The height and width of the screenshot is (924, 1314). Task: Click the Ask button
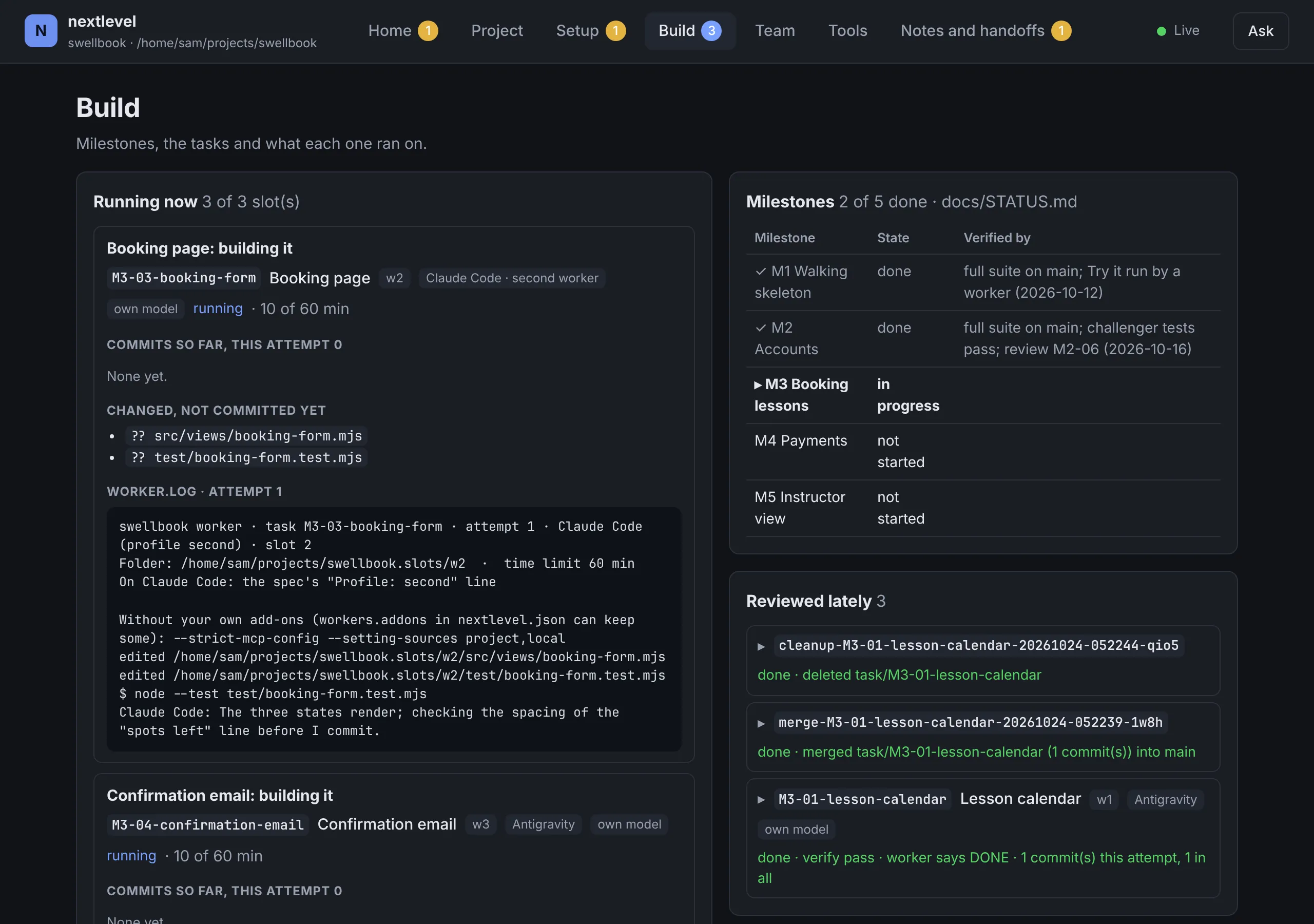click(x=1260, y=31)
